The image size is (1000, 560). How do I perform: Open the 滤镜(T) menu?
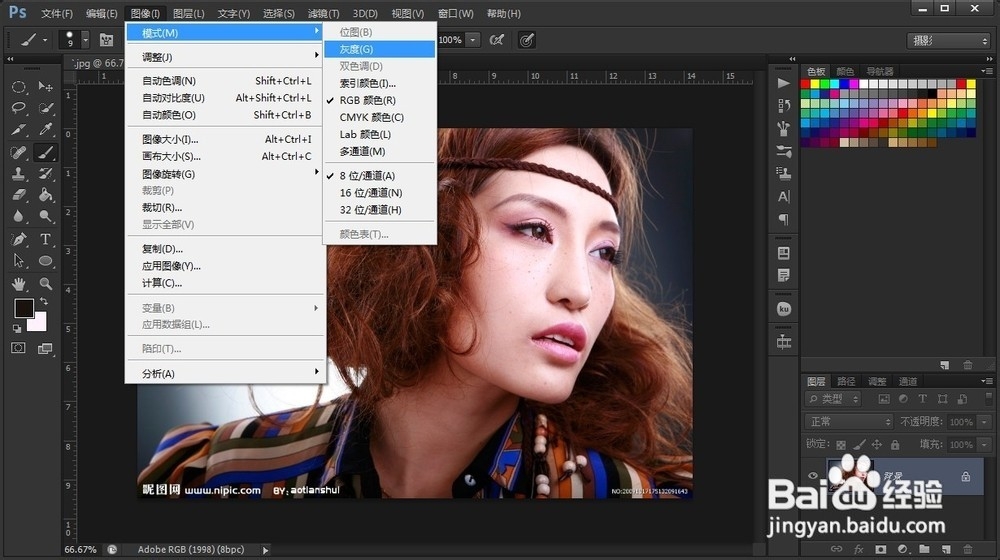[x=323, y=13]
